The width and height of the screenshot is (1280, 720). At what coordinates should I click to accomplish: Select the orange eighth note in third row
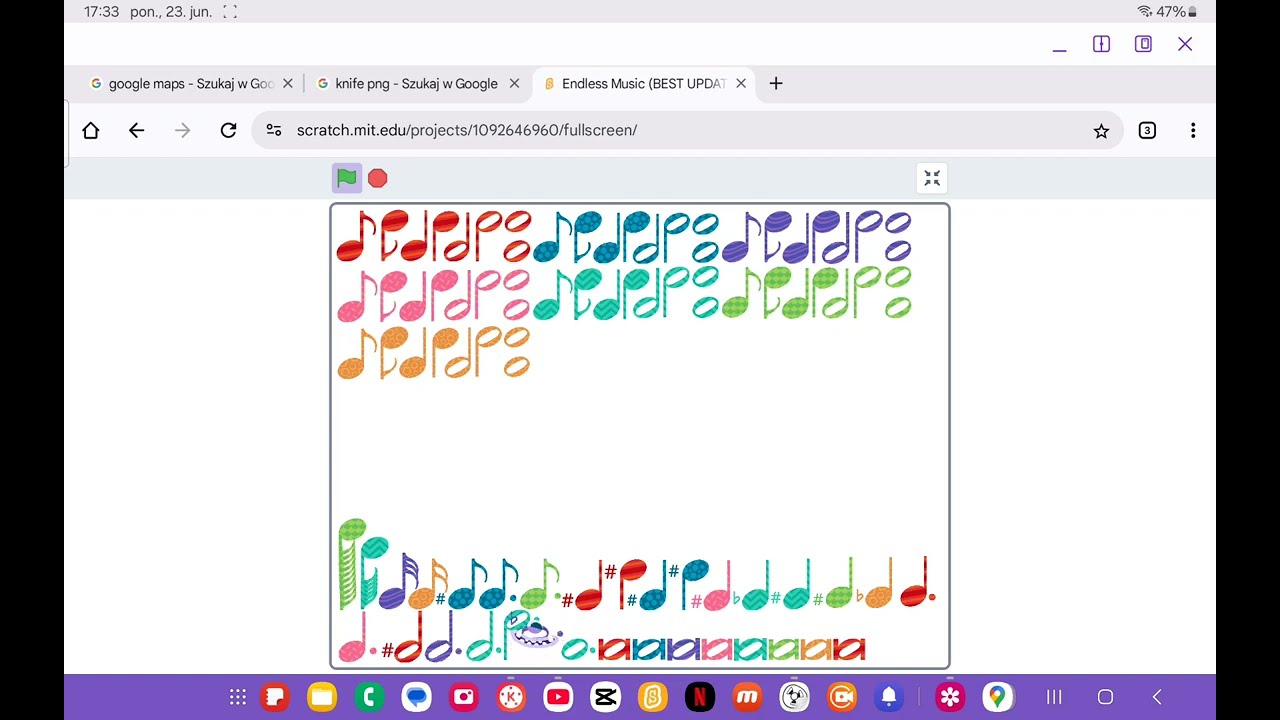(356, 354)
